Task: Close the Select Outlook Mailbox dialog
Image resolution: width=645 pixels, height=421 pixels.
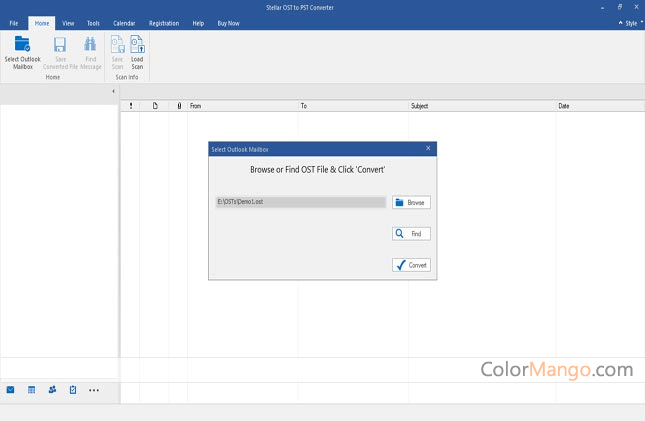Action: click(428, 148)
